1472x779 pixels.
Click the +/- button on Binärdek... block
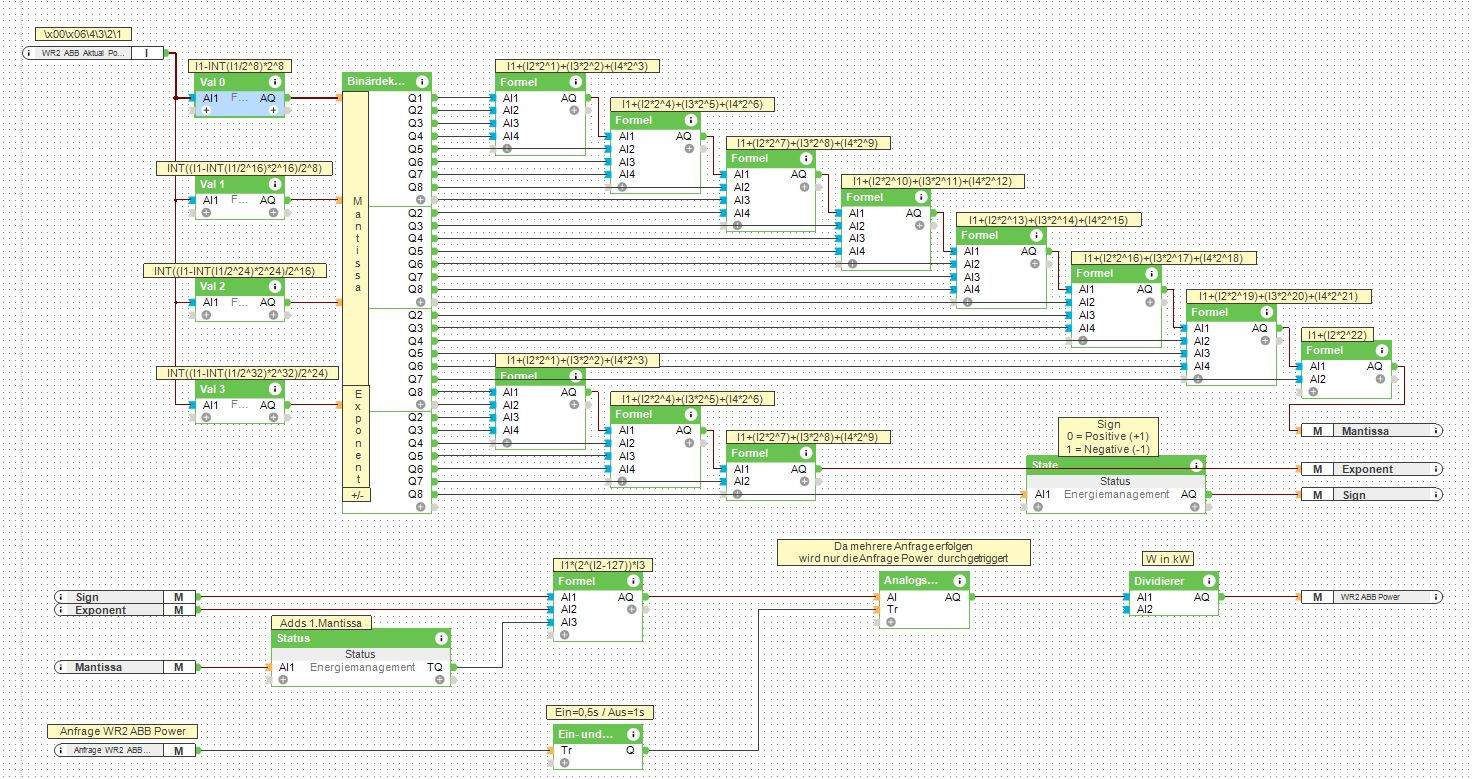[355, 494]
